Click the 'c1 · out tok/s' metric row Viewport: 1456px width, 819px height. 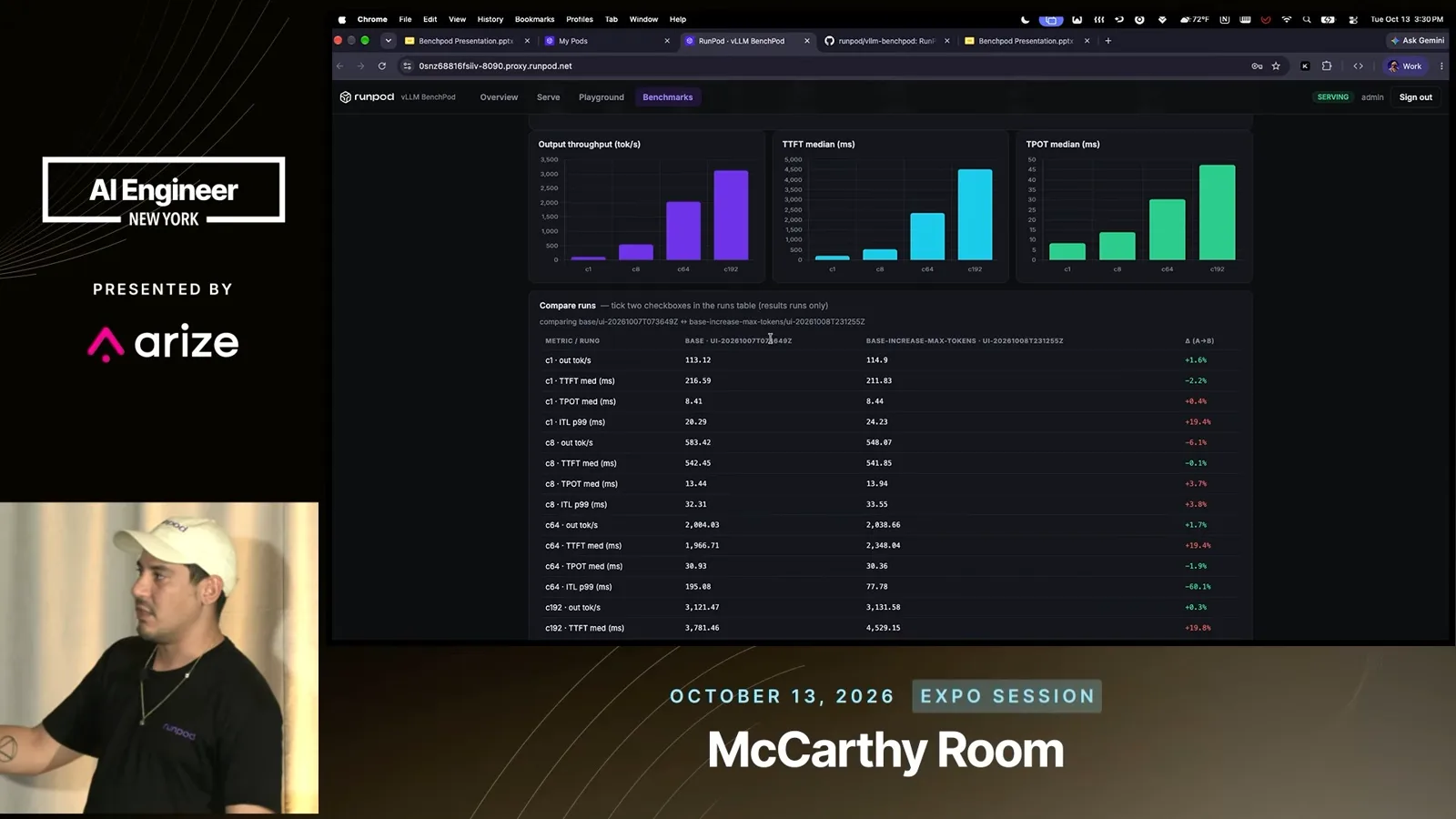click(890, 360)
